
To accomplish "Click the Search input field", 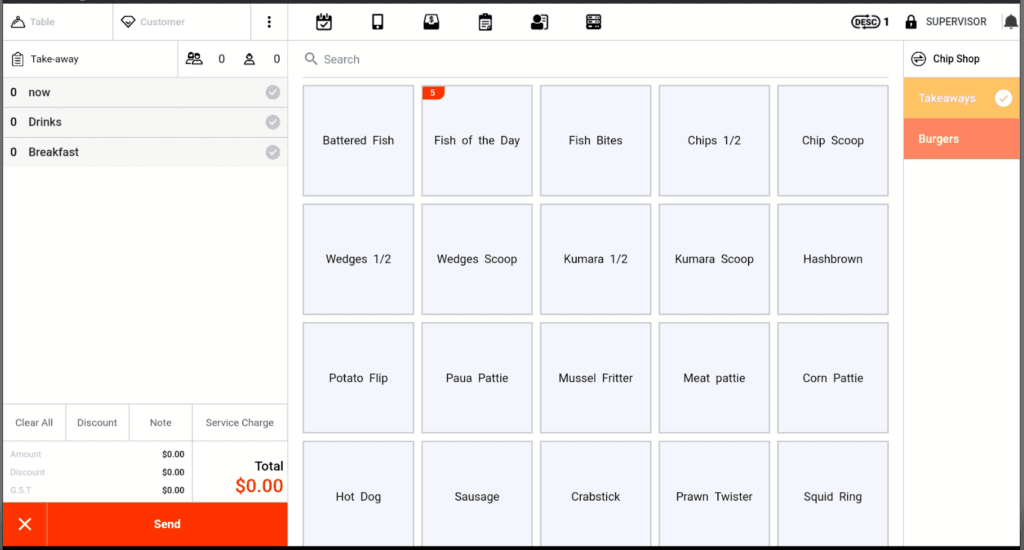I will [x=600, y=60].
